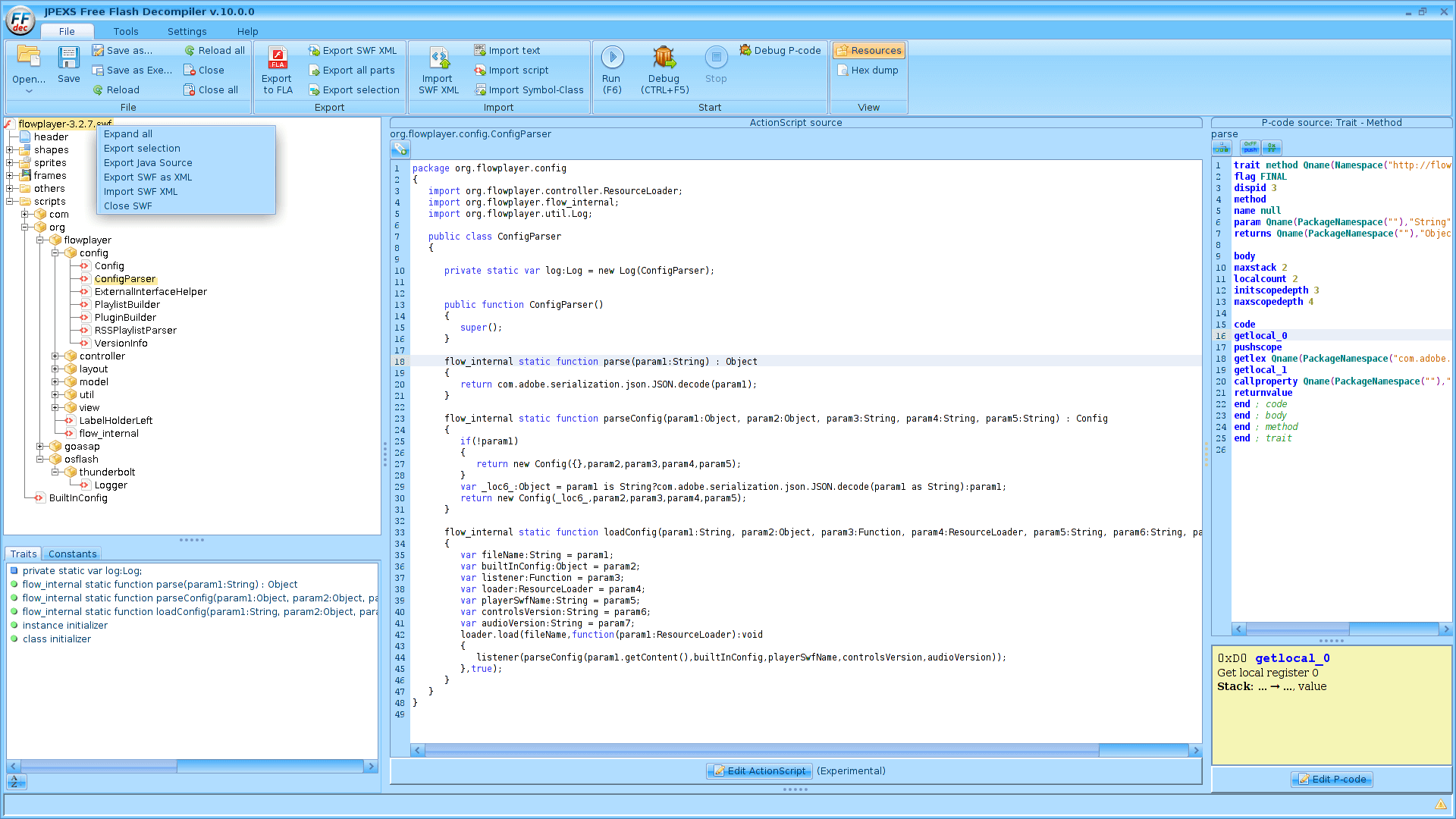Click Debug P-code
Screen dimensions: 1456x819
(x=780, y=50)
